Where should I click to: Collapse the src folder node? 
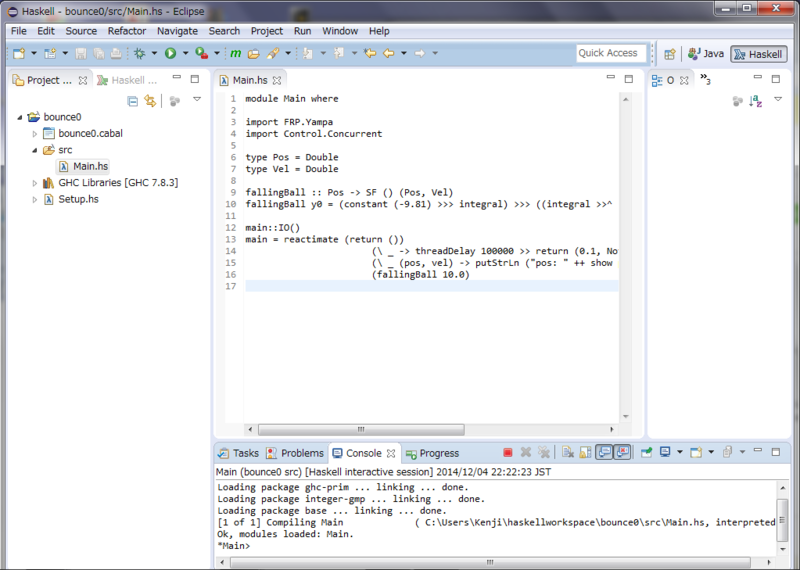pyautogui.click(x=35, y=150)
